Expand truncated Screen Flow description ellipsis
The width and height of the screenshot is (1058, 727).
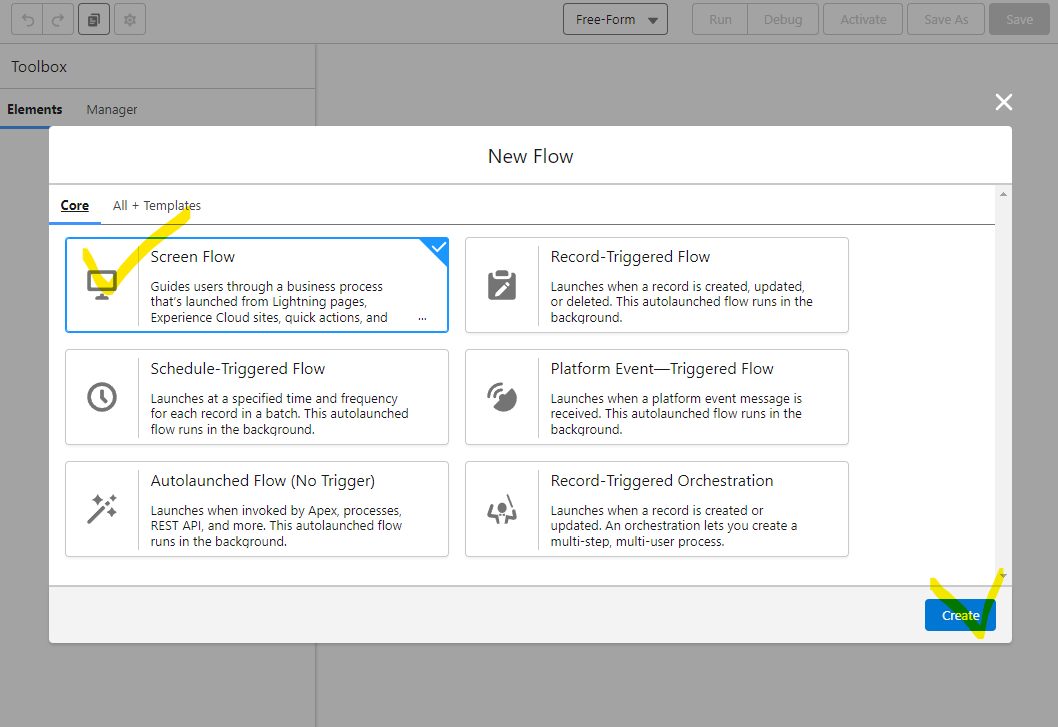pyautogui.click(x=422, y=318)
